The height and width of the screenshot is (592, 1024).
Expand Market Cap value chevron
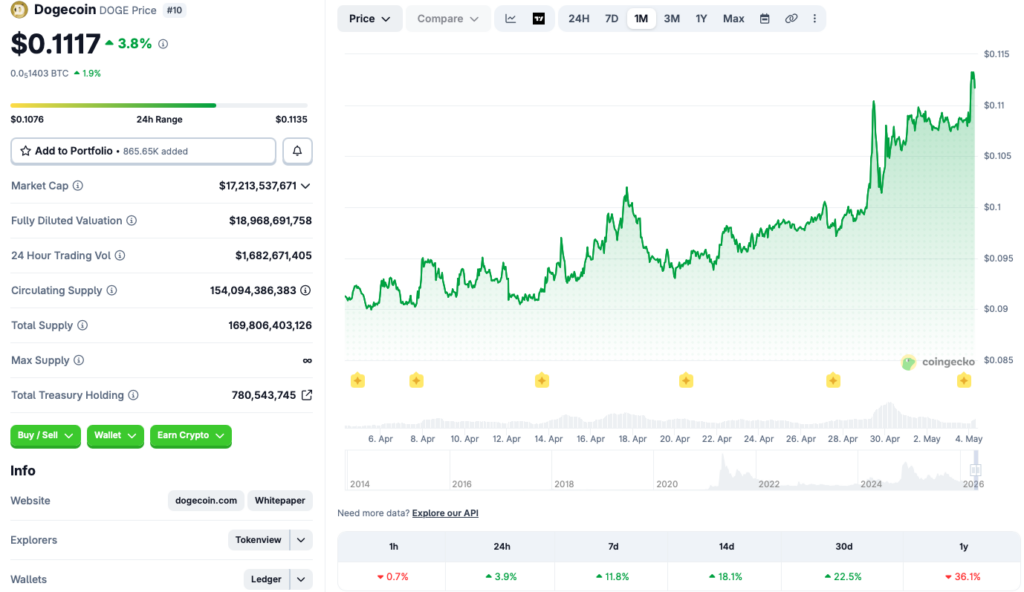click(x=305, y=186)
